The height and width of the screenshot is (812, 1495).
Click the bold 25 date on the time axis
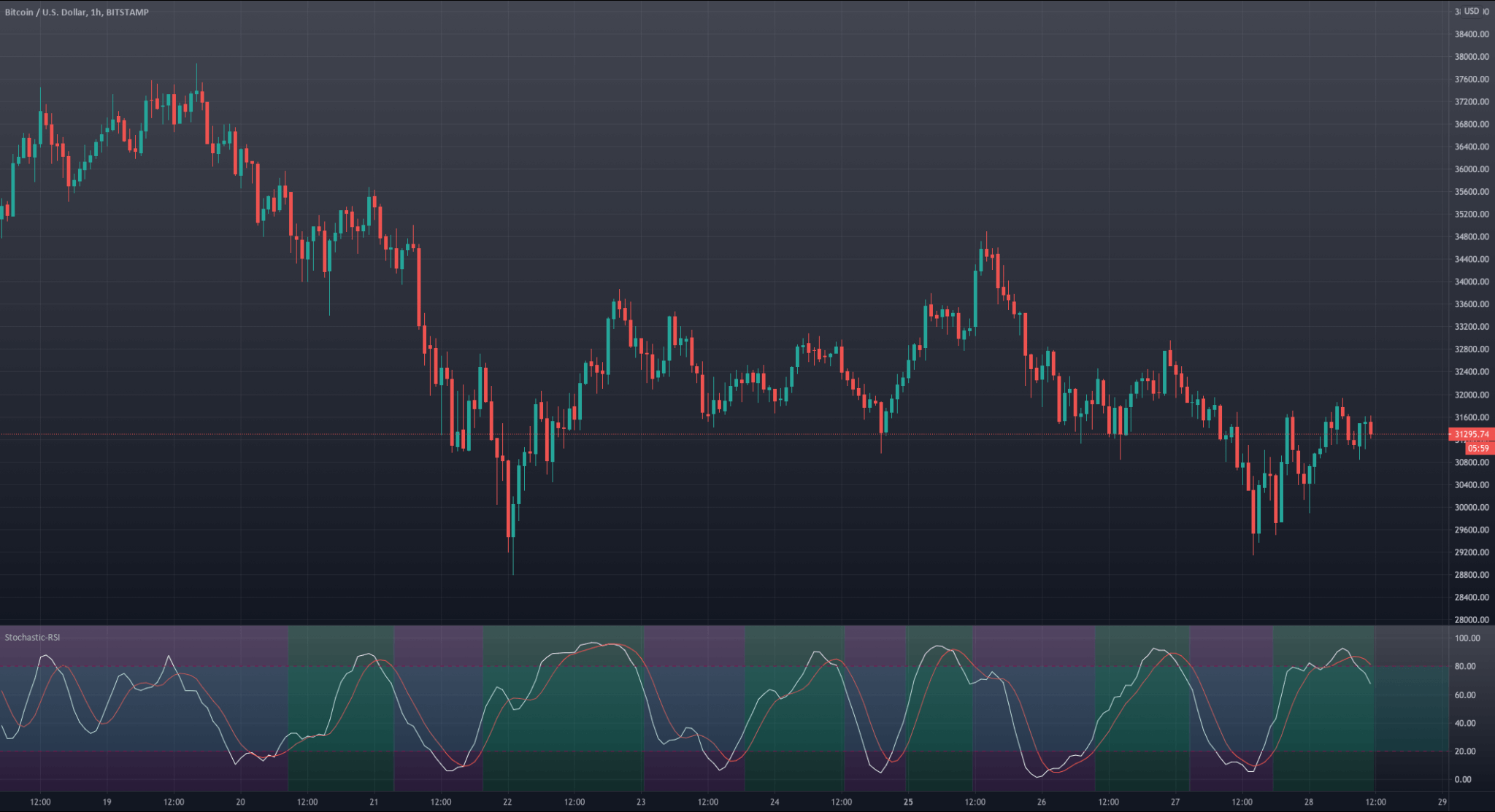click(908, 802)
